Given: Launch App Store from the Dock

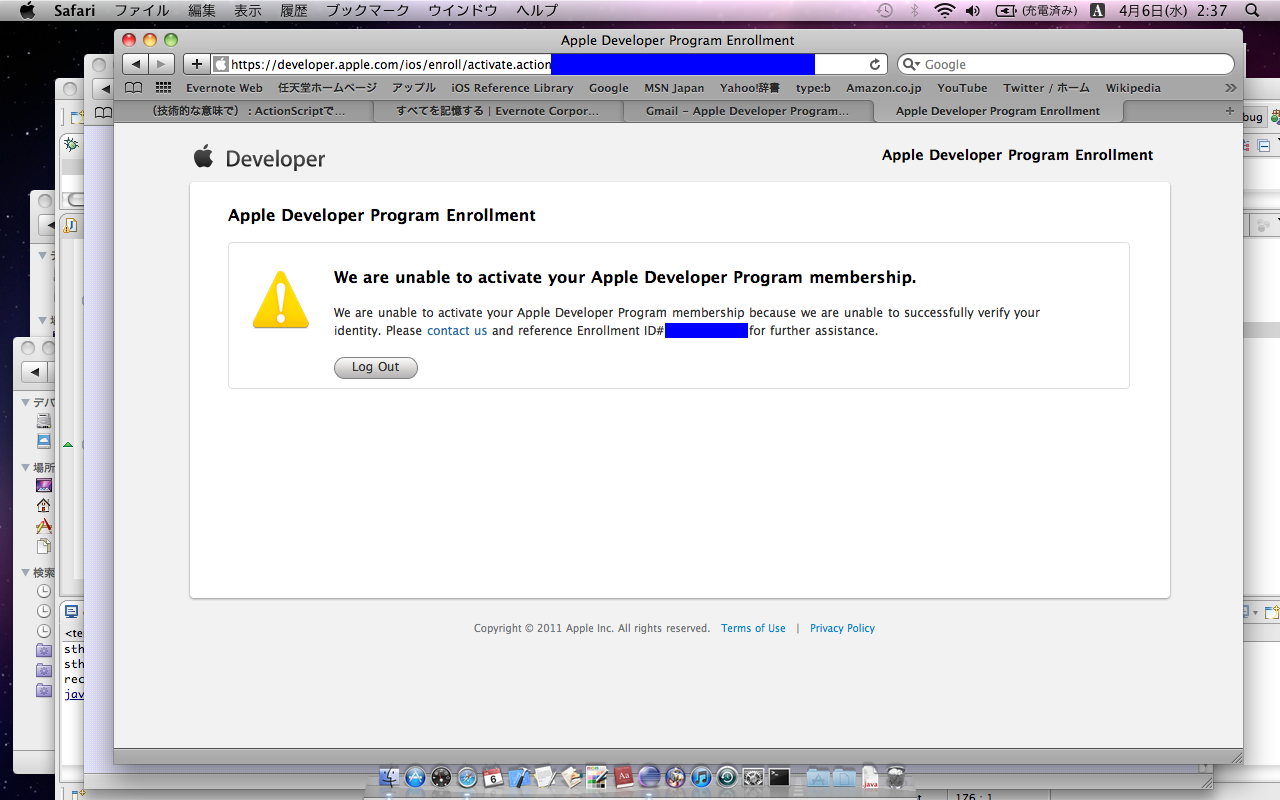Looking at the screenshot, I should (x=416, y=777).
